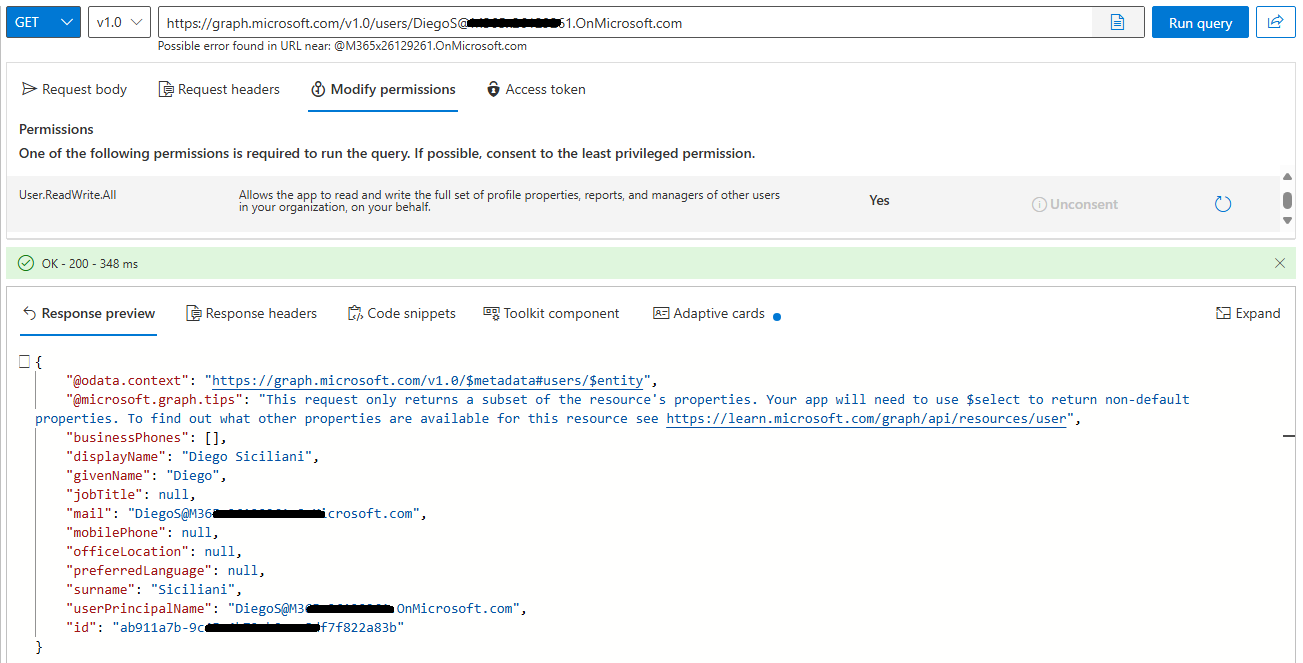Click into the query URL input field
1303x663 pixels.
625,23
